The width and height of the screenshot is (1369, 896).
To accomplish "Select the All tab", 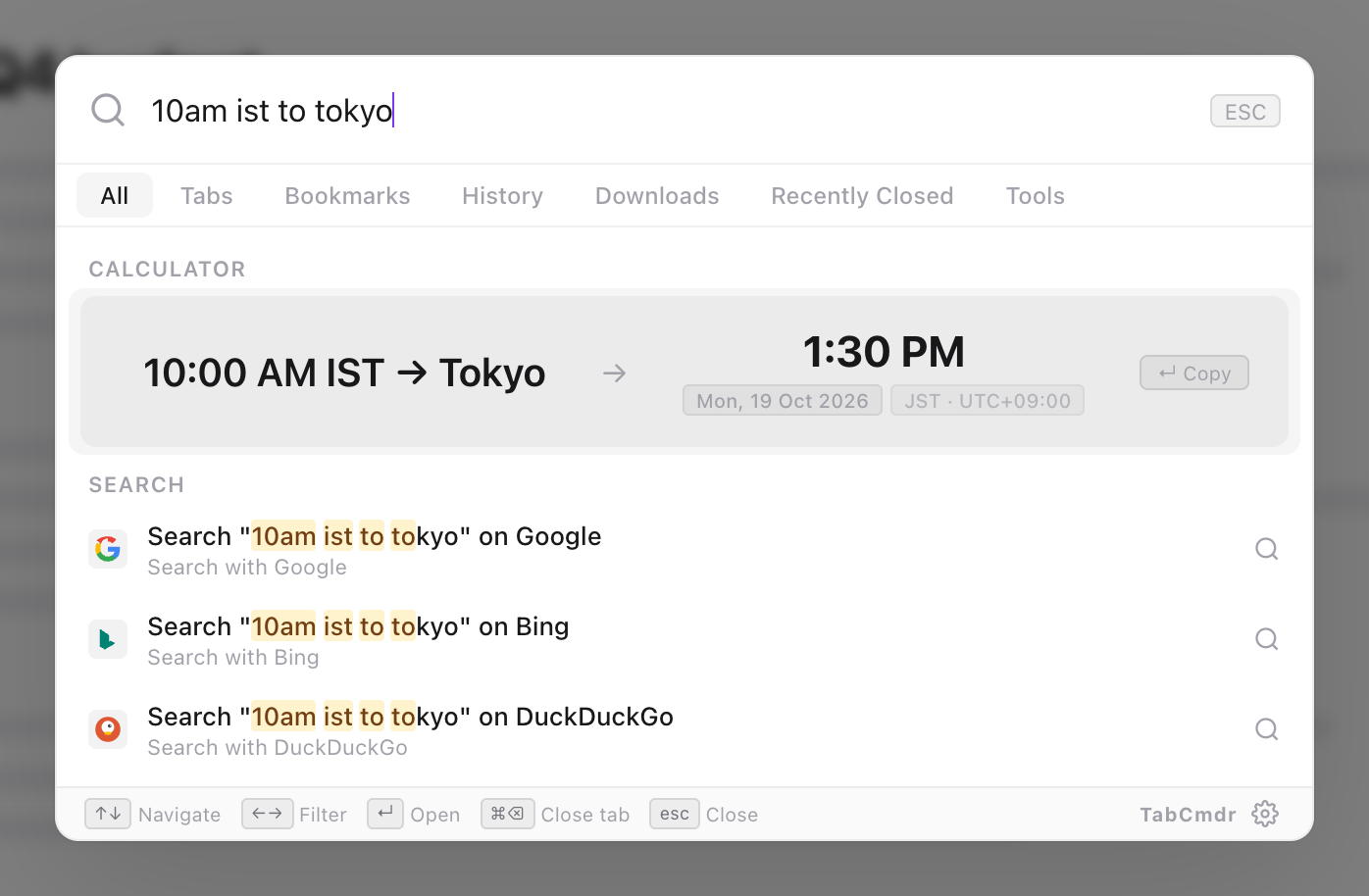I will point(115,196).
